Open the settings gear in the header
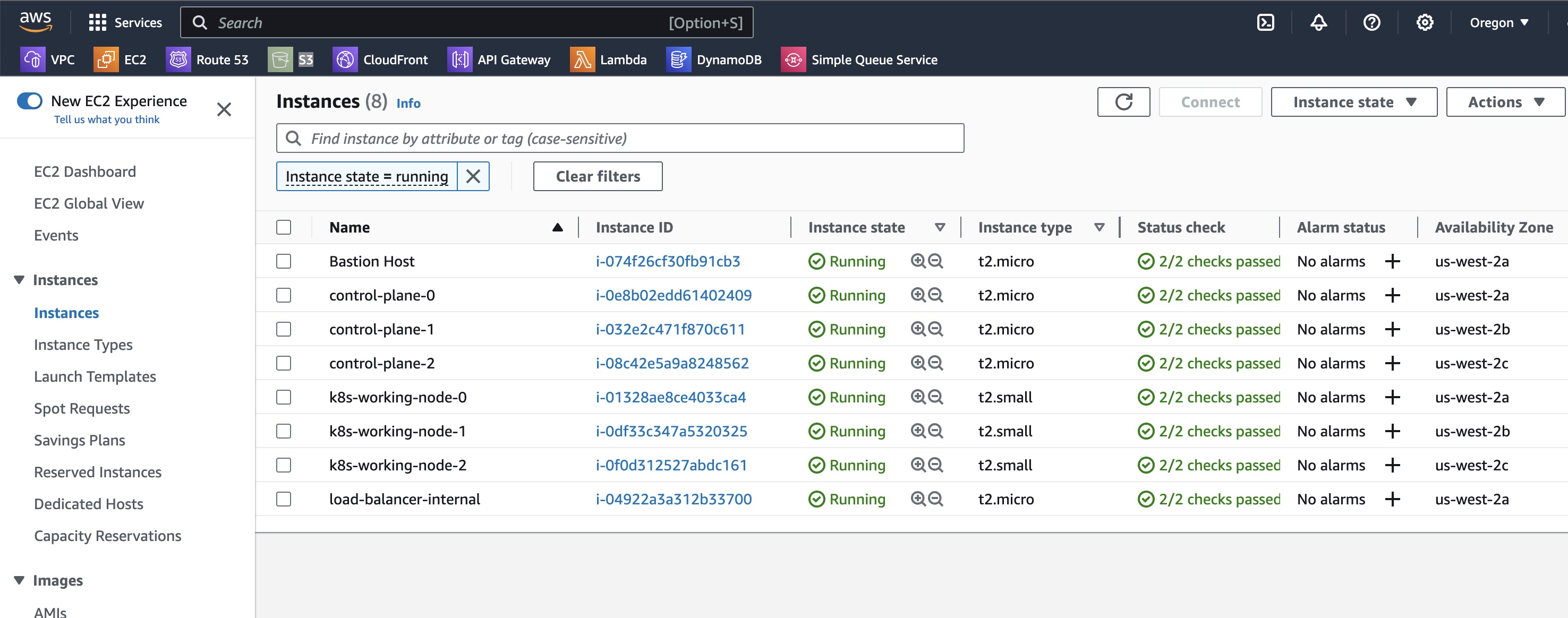This screenshot has height=618, width=1568. point(1425,22)
